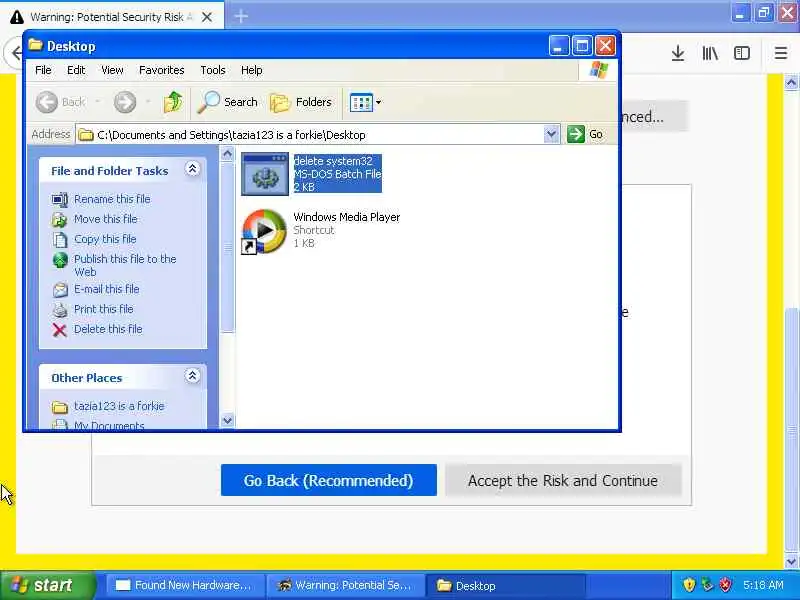Click the Windows flag logo in Explorer
This screenshot has height=600, width=800.
[598, 70]
